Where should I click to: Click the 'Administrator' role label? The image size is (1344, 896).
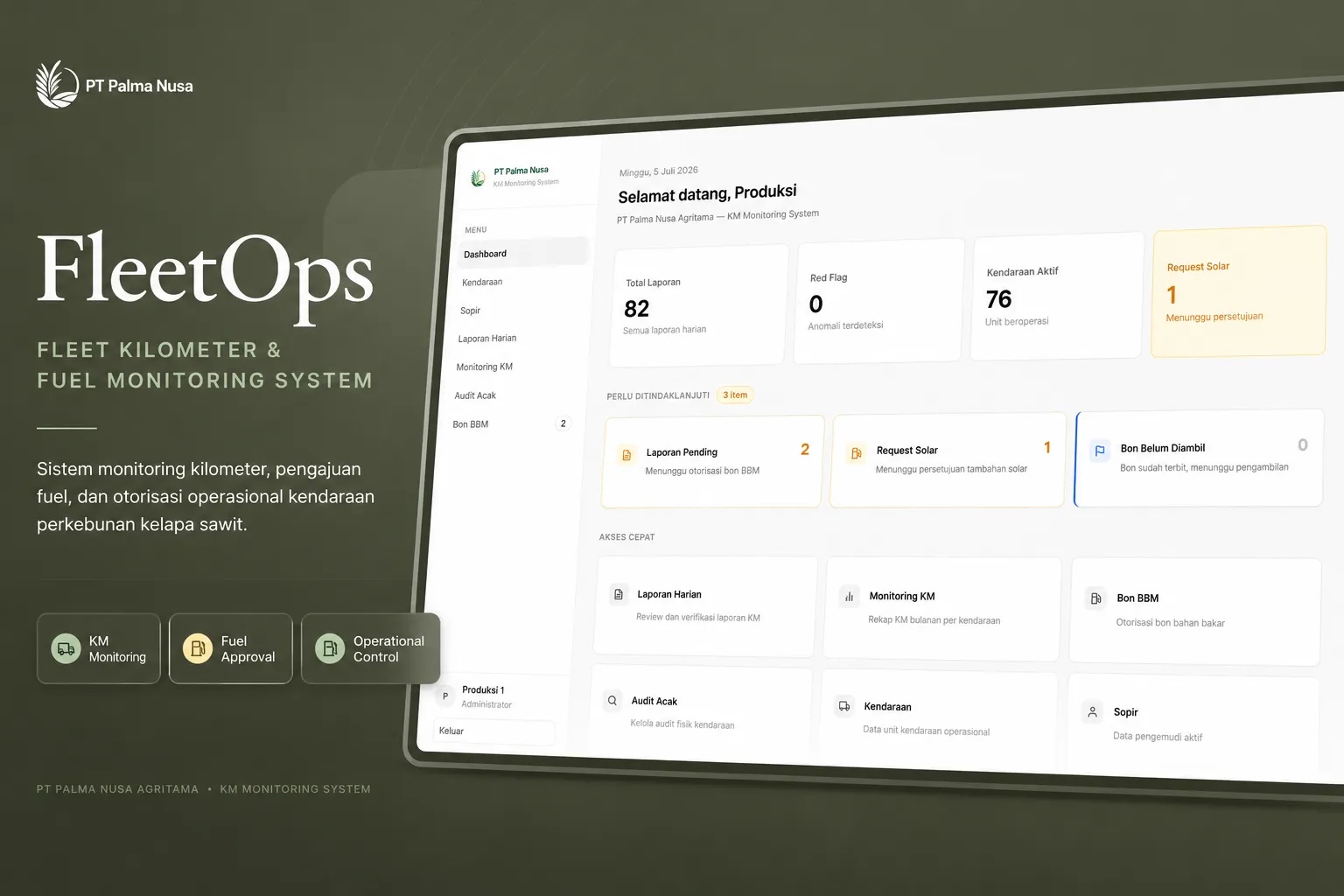click(486, 704)
